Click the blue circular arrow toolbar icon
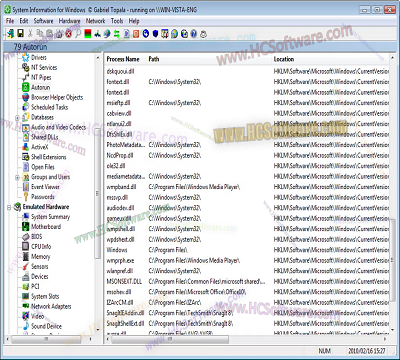The width and height of the screenshot is (400, 360). pos(146,33)
